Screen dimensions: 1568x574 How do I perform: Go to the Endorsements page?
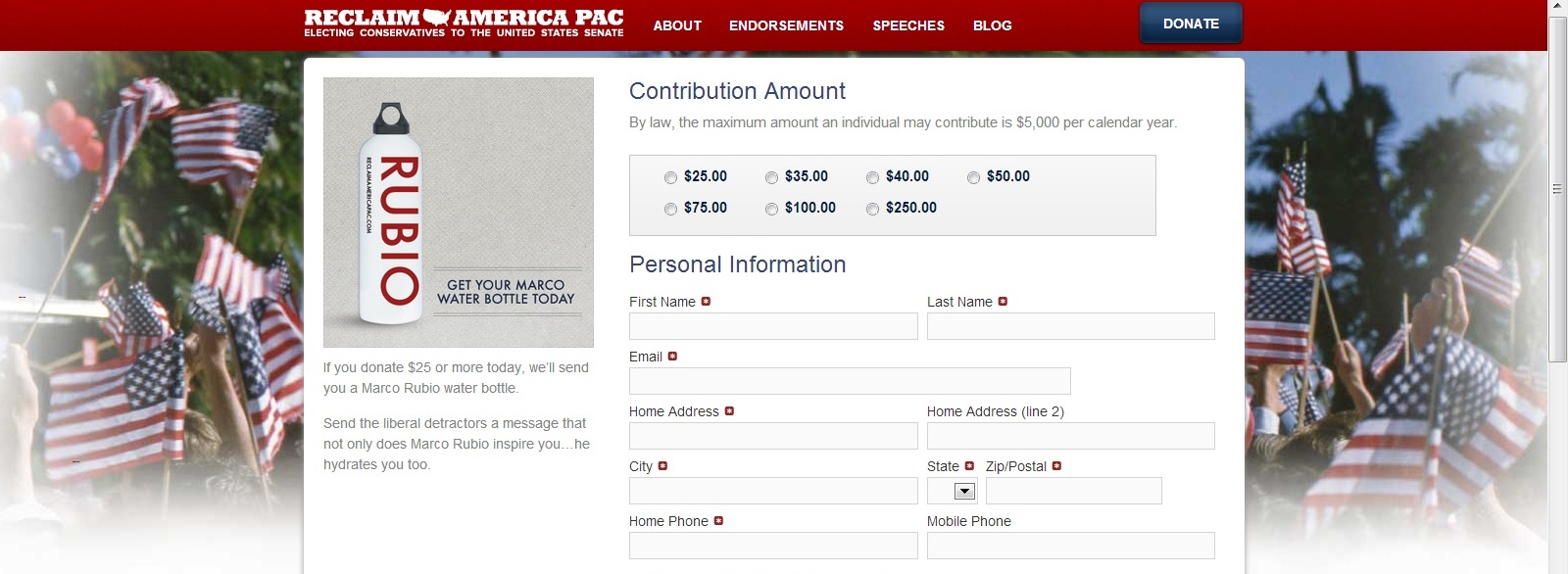coord(786,25)
